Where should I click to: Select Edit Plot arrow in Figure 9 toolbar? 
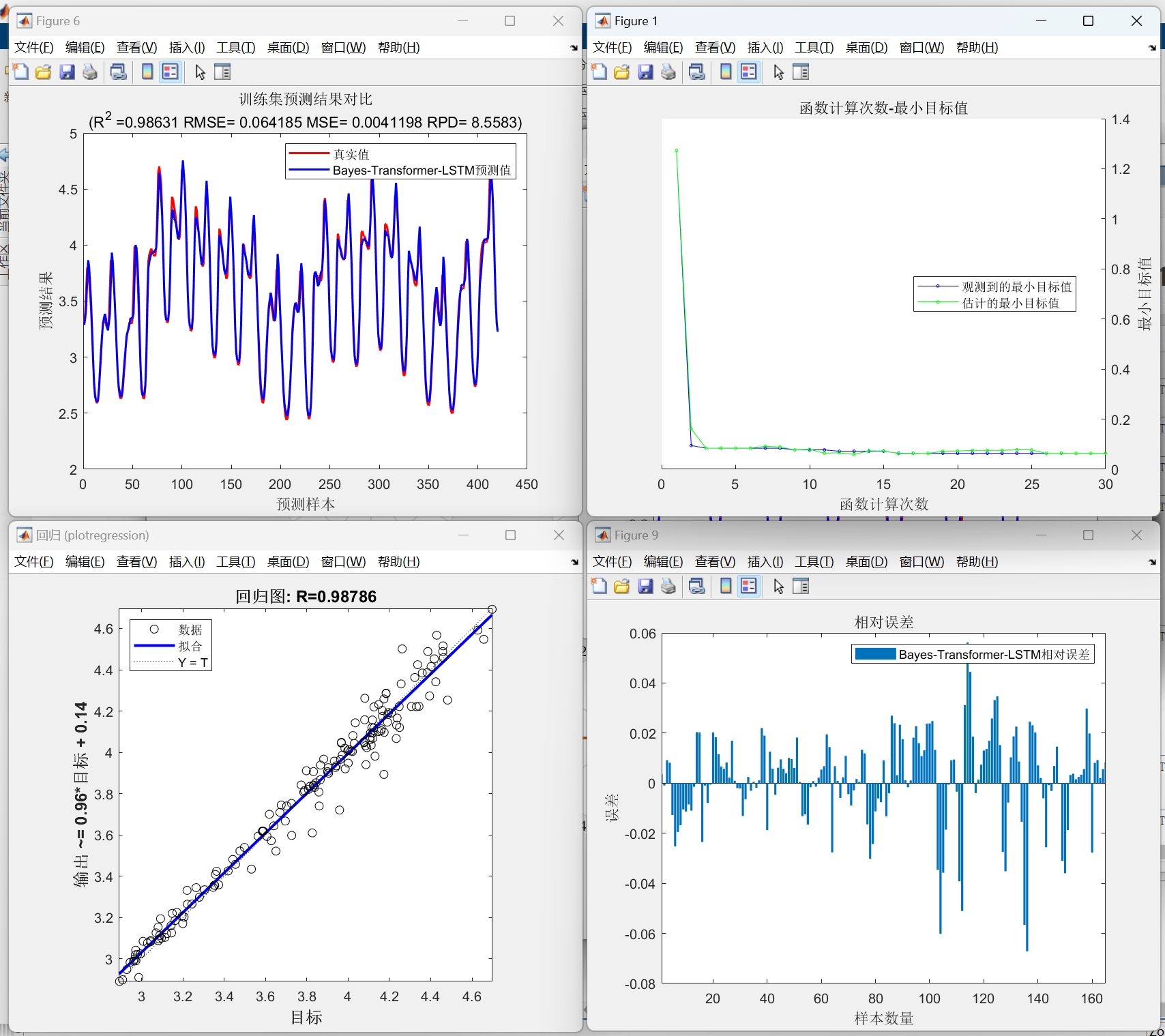tap(778, 586)
